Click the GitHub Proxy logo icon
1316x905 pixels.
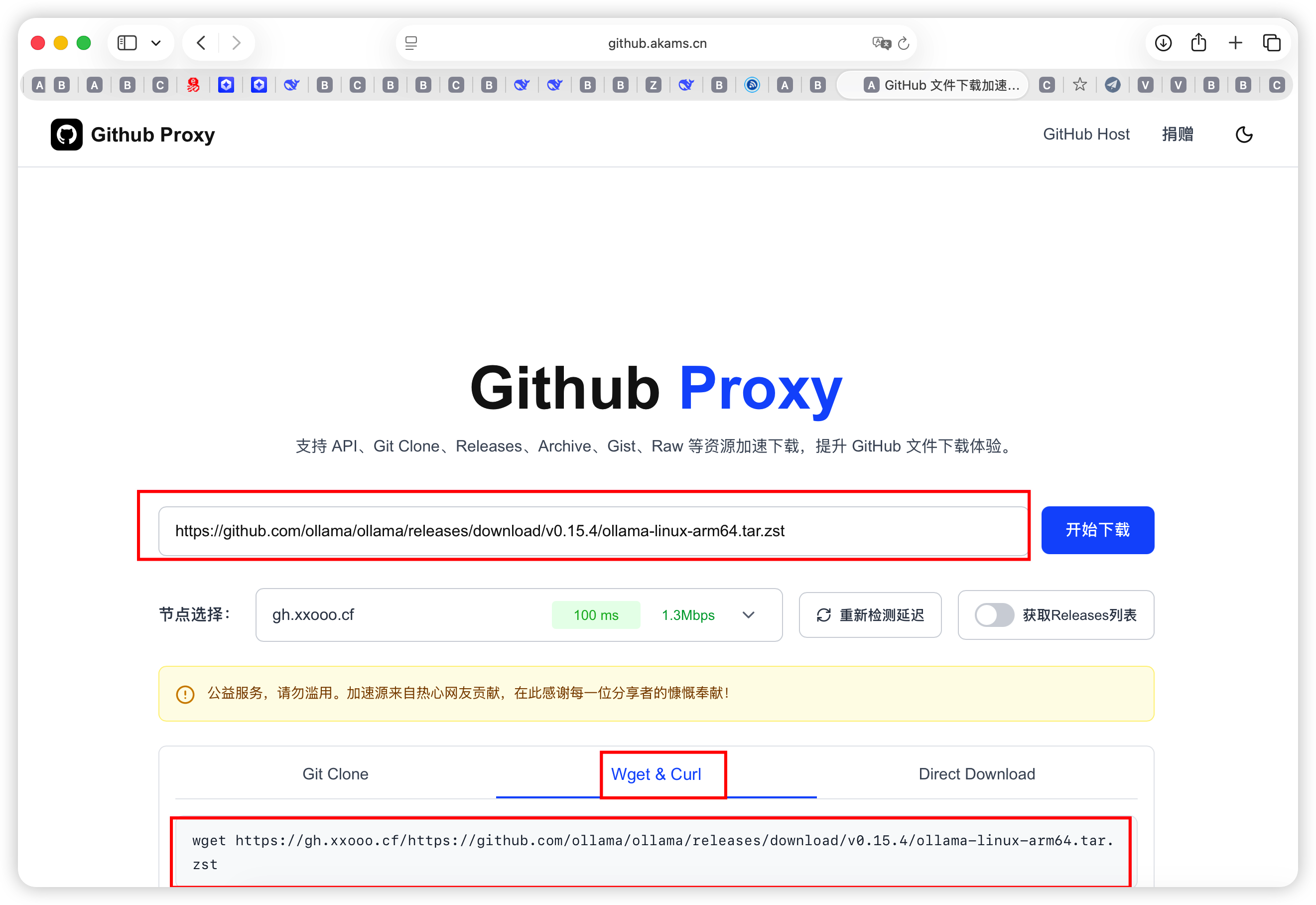tap(66, 135)
